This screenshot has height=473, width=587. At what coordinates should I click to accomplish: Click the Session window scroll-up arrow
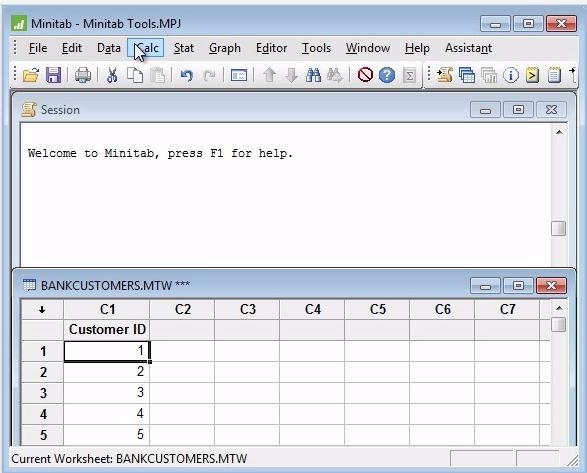[x=559, y=132]
